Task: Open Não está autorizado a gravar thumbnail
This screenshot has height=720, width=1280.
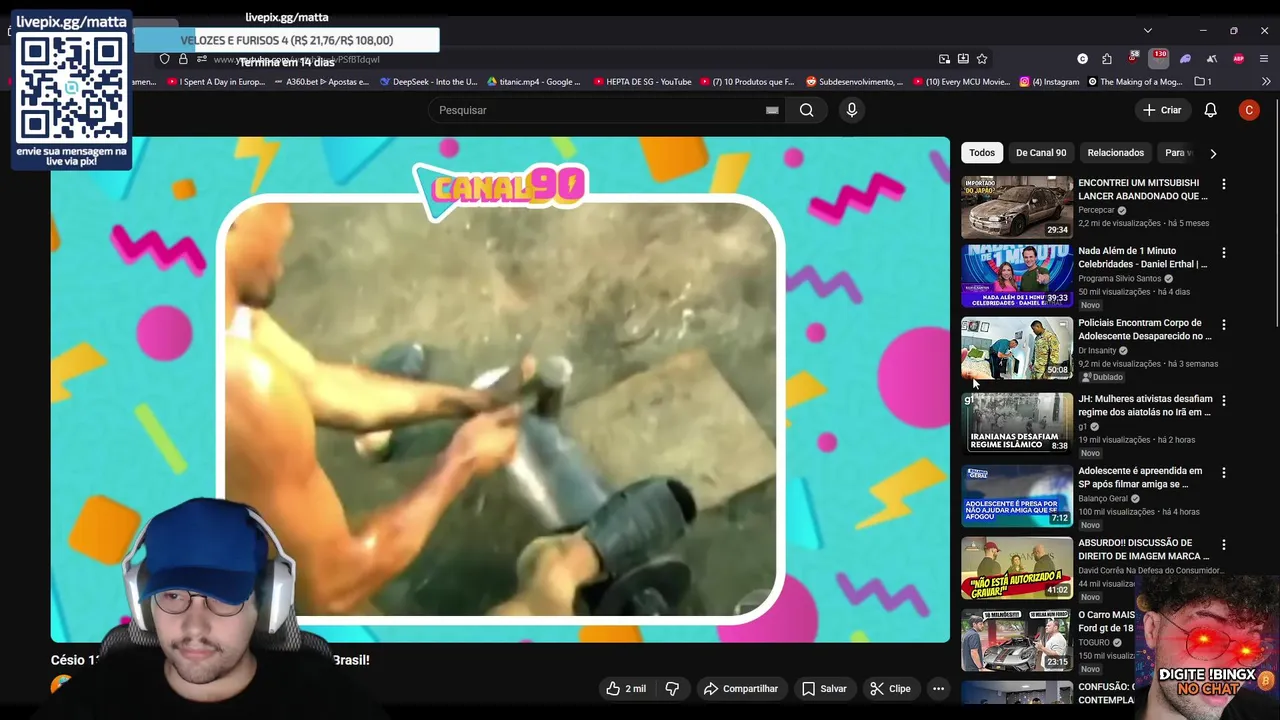Action: (x=1017, y=568)
